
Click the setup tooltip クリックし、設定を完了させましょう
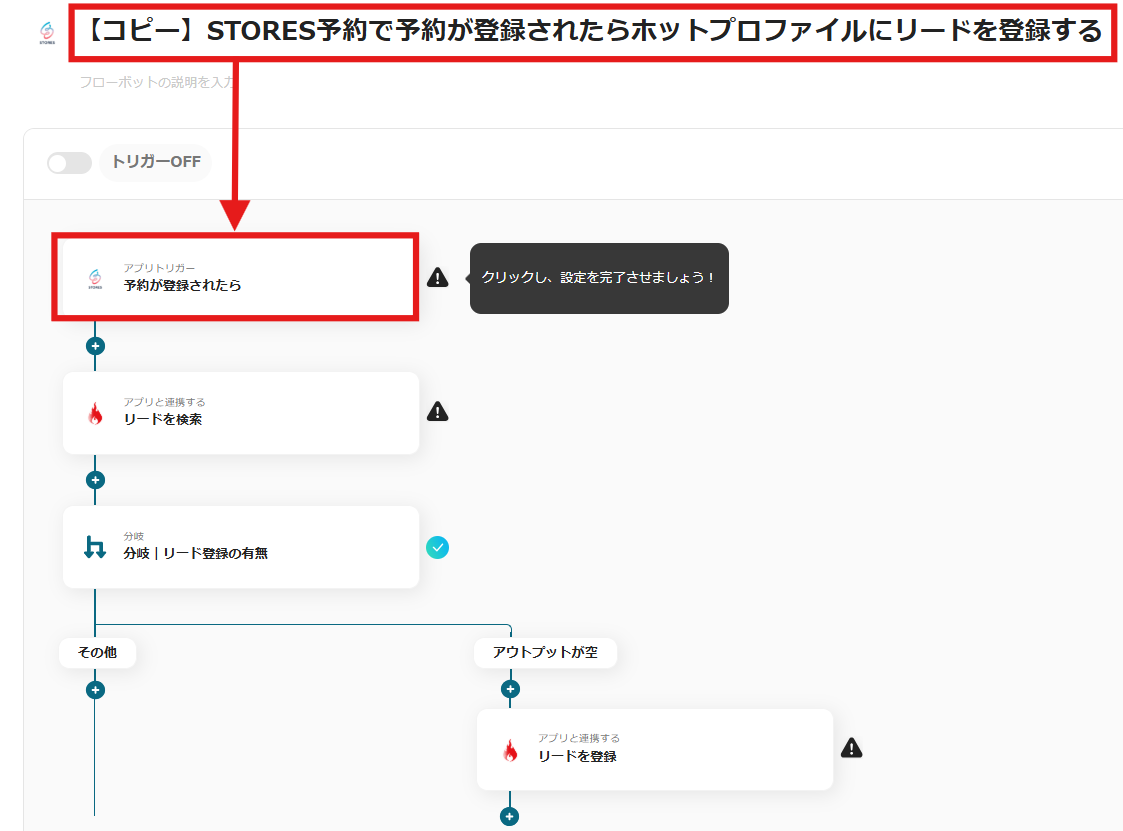[599, 278]
